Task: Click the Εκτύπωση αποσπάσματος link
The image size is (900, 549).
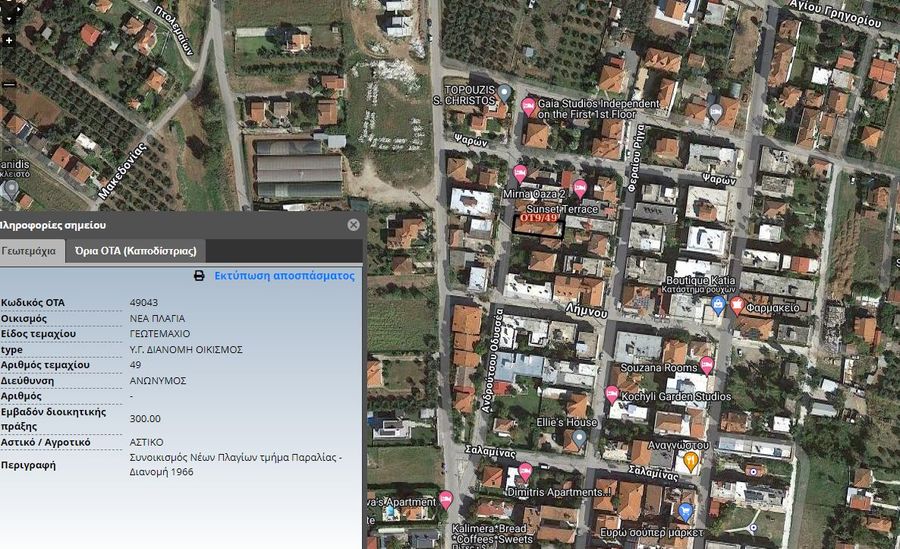Action: 284,275
